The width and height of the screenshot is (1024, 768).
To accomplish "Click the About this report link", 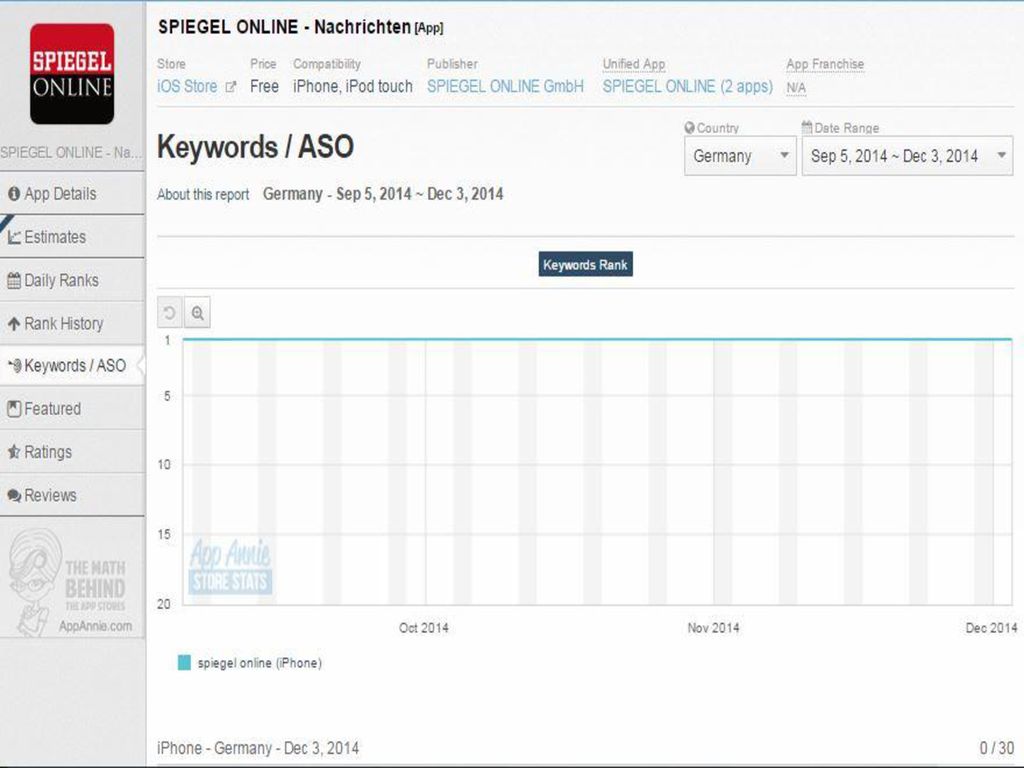I will click(203, 195).
